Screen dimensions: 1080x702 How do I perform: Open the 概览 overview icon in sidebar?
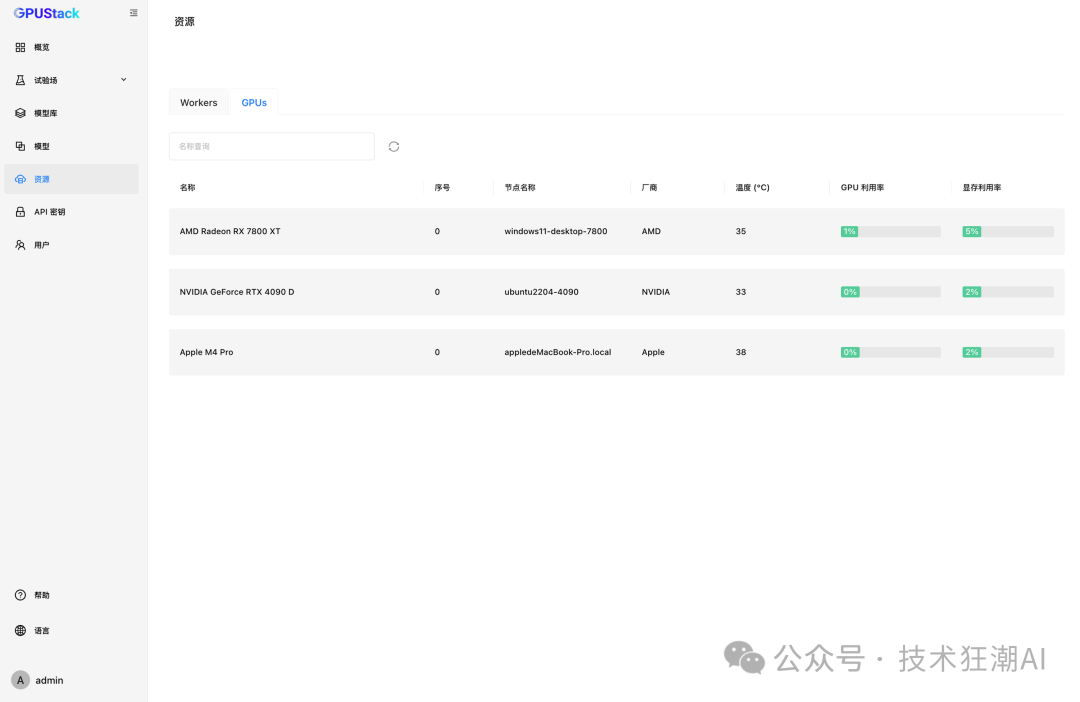coord(20,48)
